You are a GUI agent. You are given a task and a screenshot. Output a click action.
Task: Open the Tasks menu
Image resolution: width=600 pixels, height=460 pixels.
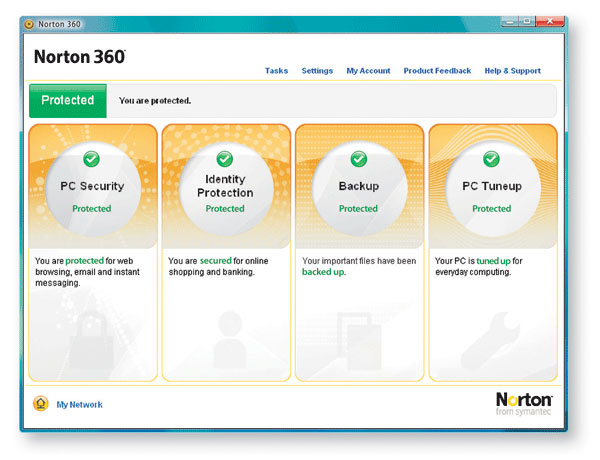[x=276, y=71]
